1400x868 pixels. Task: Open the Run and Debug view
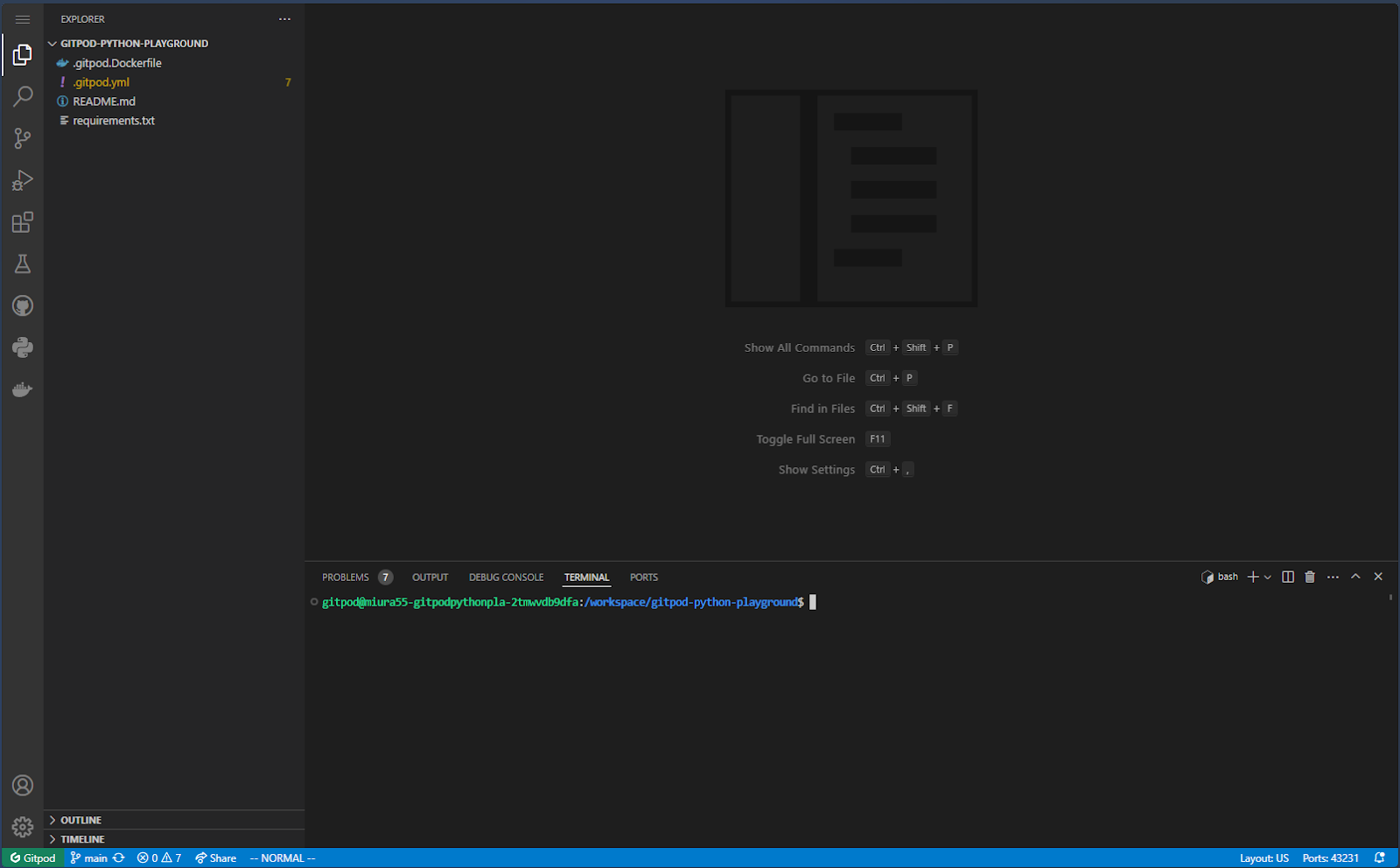(x=23, y=180)
